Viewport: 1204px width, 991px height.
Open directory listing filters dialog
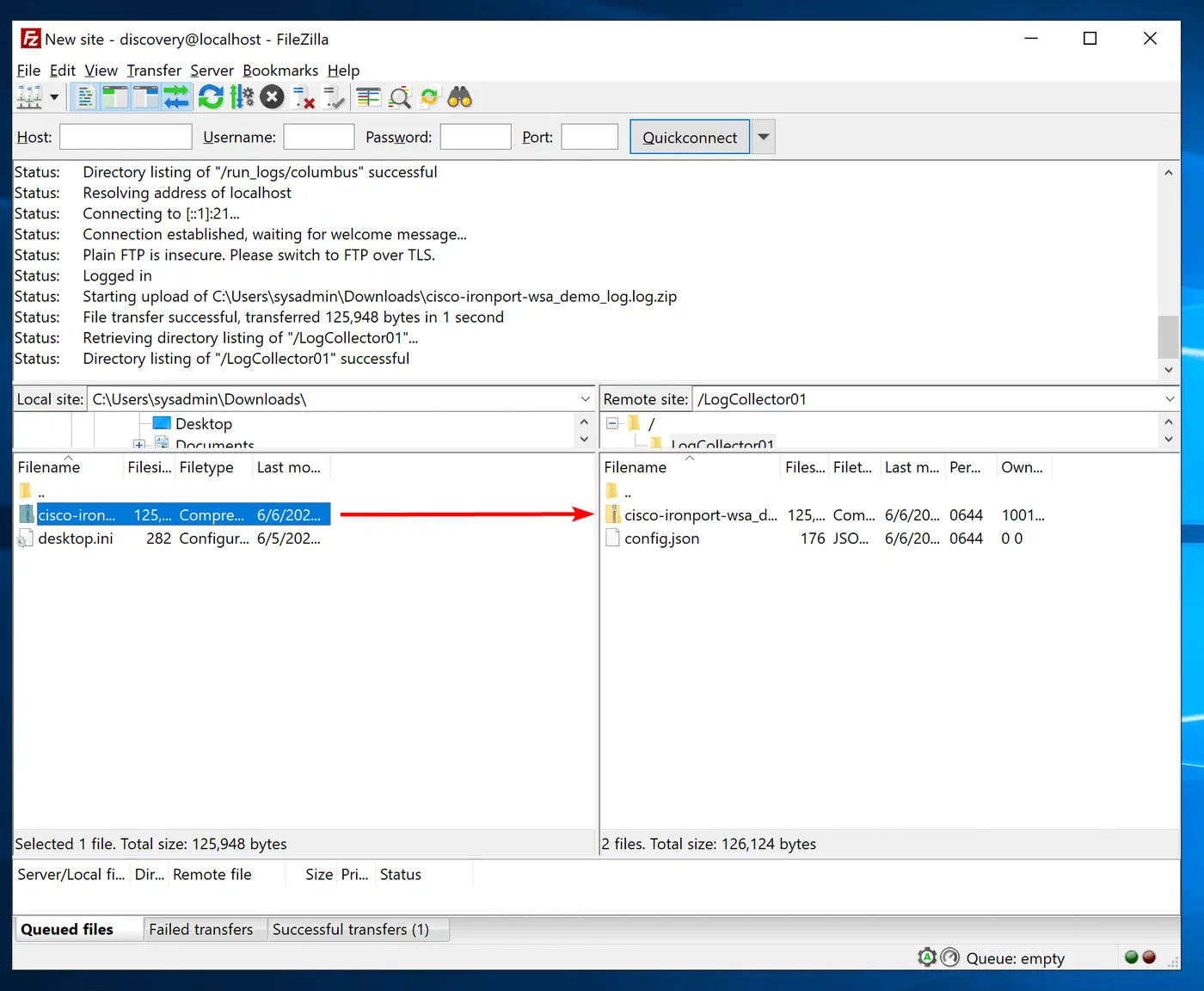pos(369,97)
